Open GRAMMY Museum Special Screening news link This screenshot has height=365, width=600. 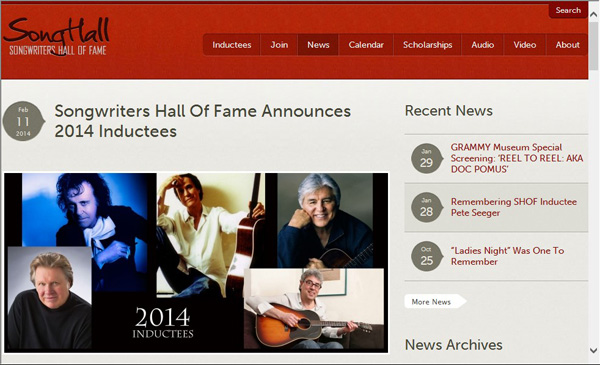pyautogui.click(x=517, y=158)
